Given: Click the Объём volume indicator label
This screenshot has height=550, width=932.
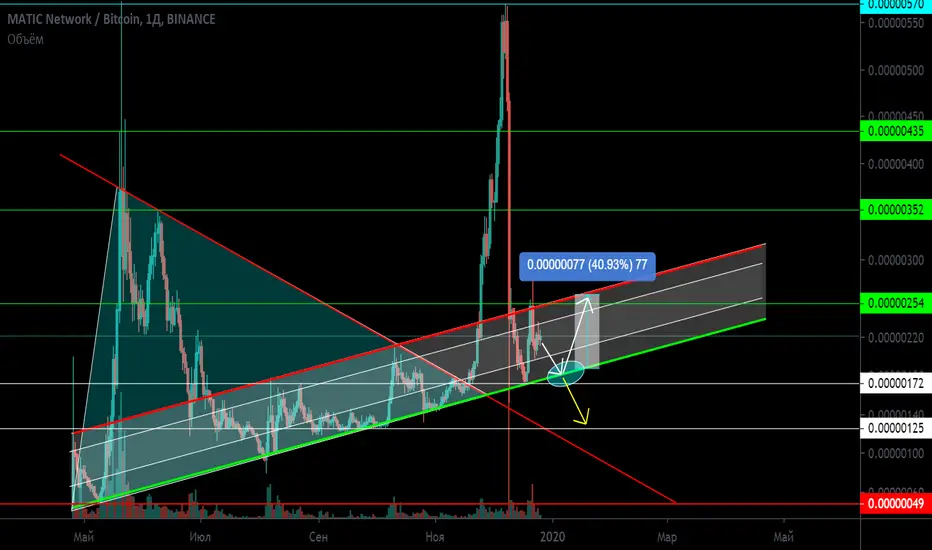Looking at the screenshot, I should coord(26,39).
